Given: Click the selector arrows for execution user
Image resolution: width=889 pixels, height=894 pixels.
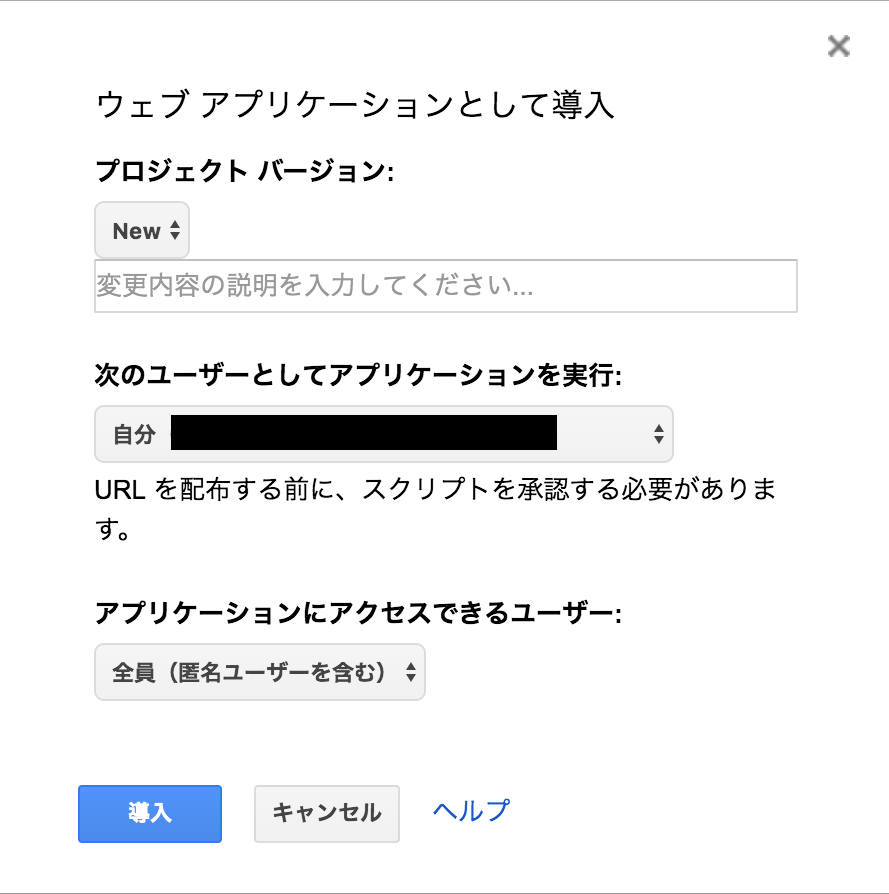Looking at the screenshot, I should click(x=659, y=433).
